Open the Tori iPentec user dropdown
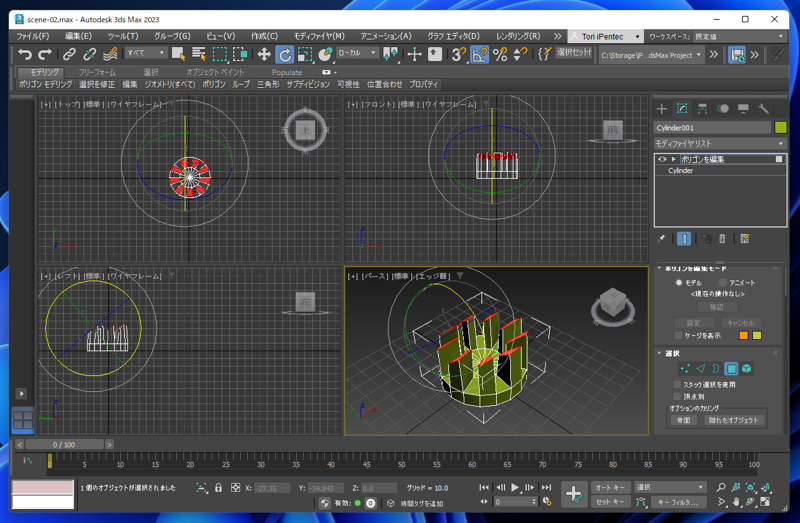The image size is (800, 523). (x=605, y=37)
